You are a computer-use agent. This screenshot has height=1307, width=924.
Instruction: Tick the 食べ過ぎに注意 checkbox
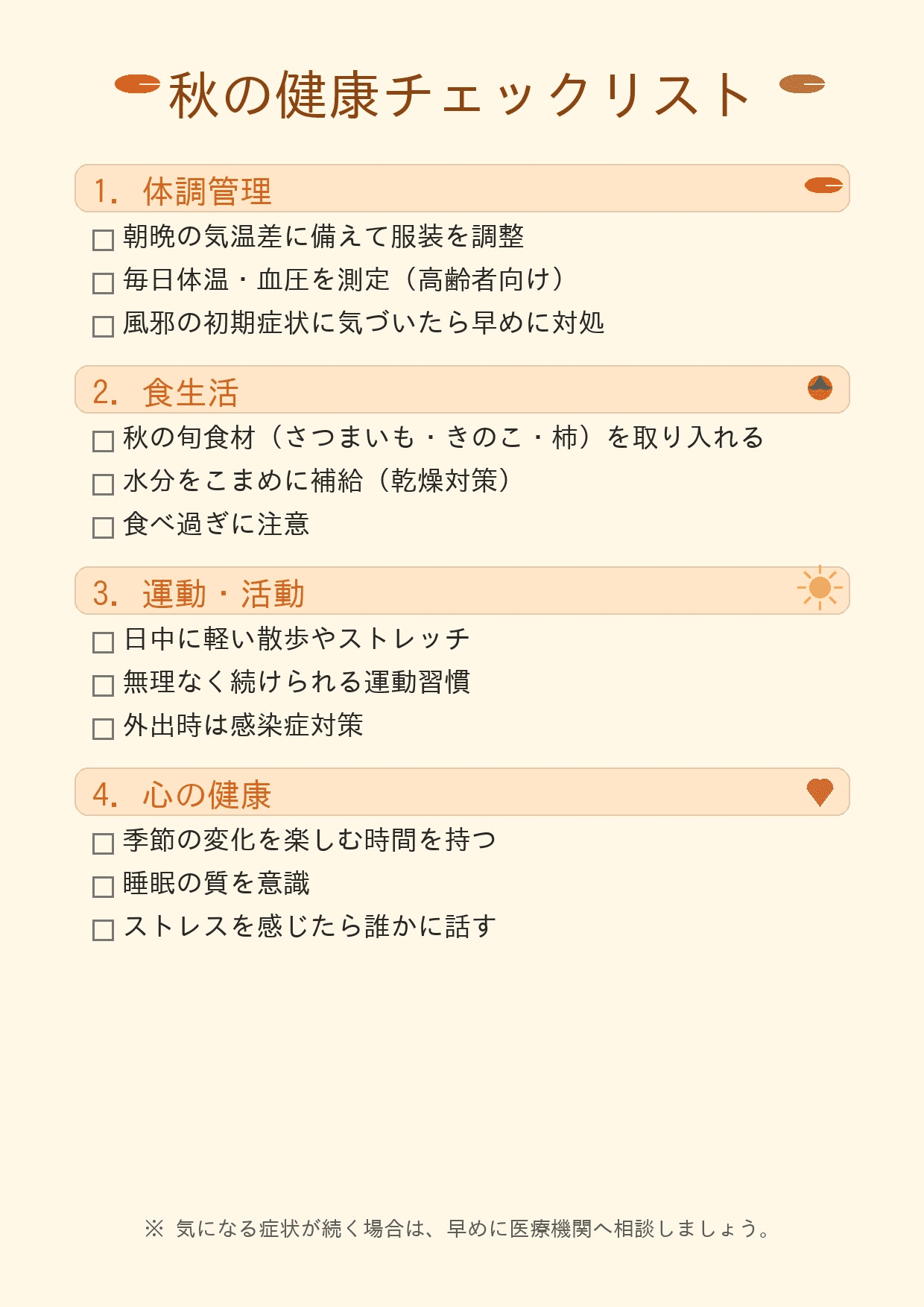pos(103,528)
